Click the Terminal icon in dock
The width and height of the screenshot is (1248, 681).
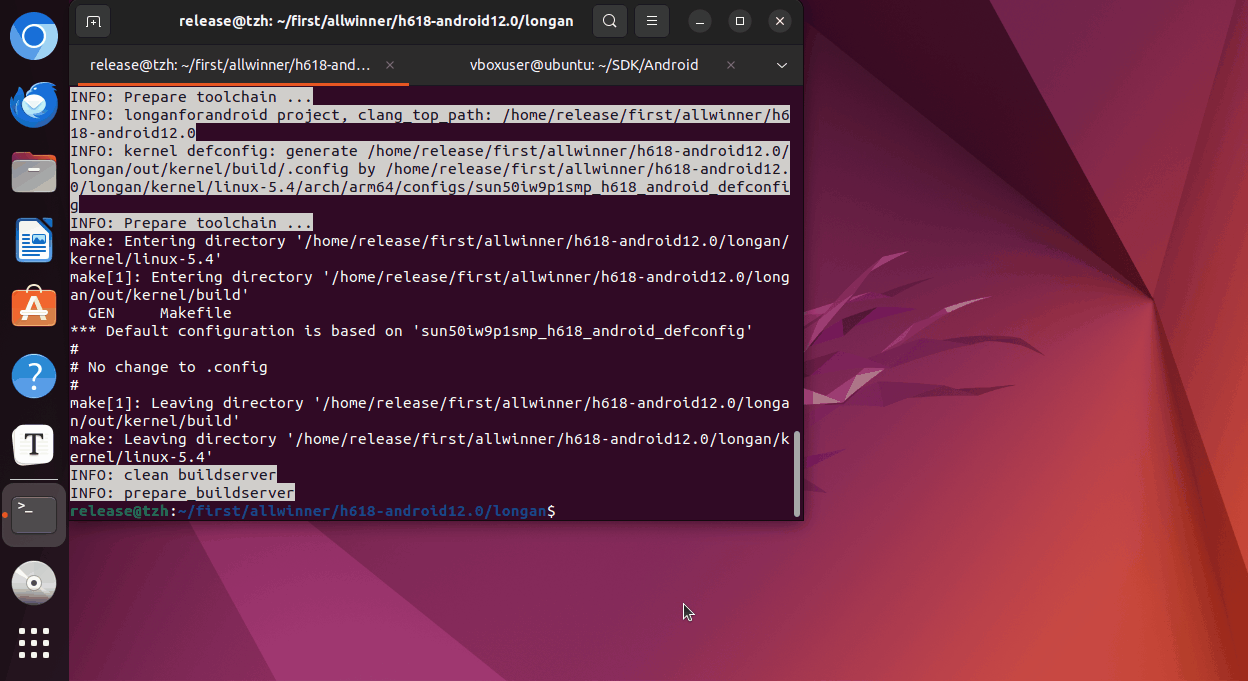(34, 514)
